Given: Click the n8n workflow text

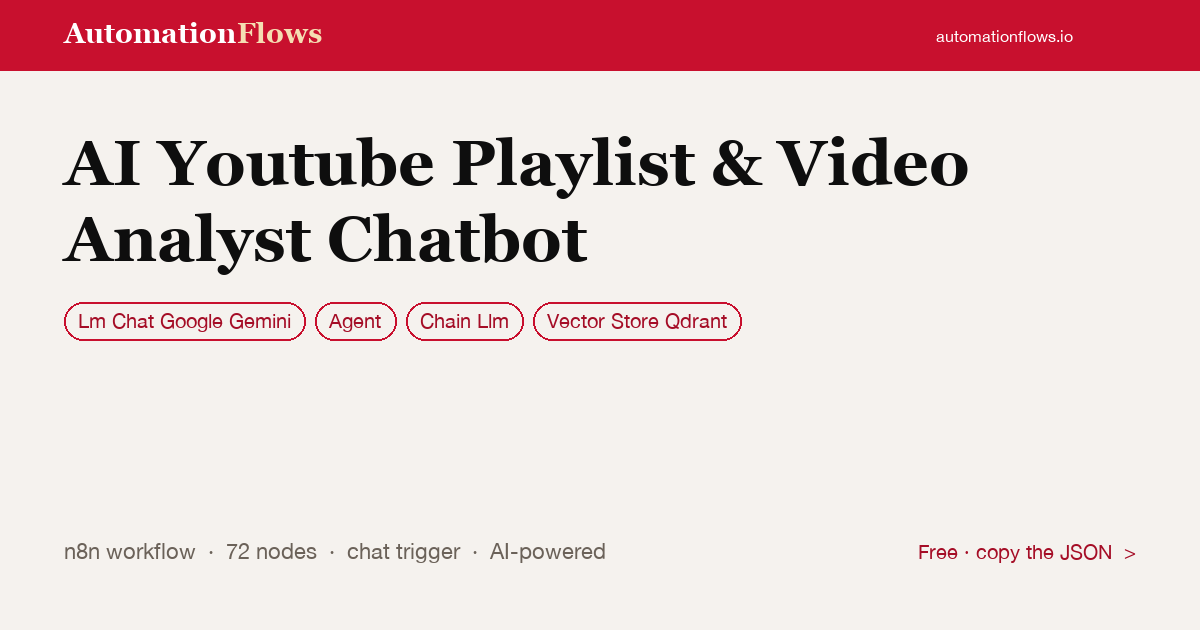Looking at the screenshot, I should [130, 552].
